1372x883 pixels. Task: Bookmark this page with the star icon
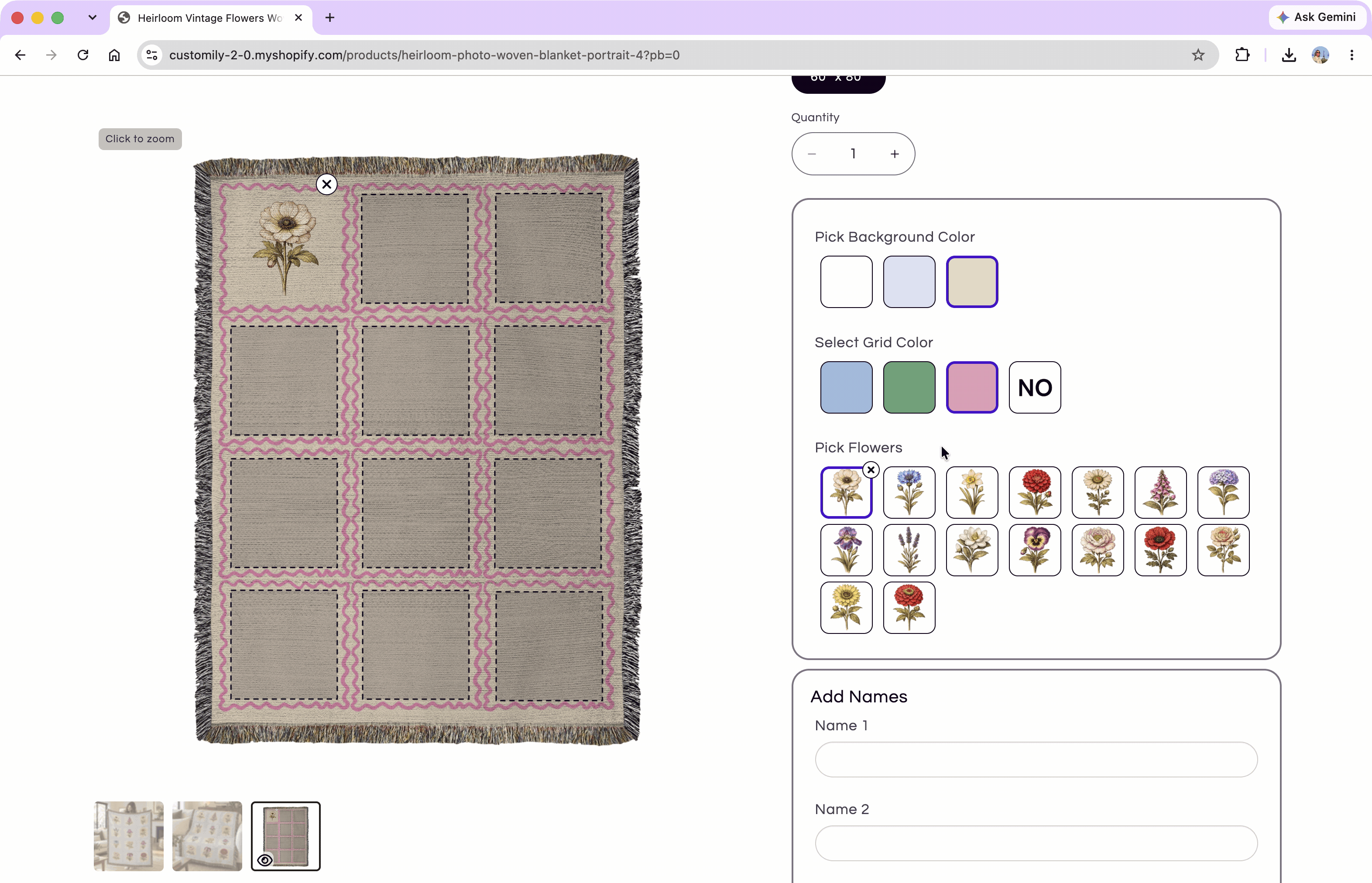tap(1198, 55)
